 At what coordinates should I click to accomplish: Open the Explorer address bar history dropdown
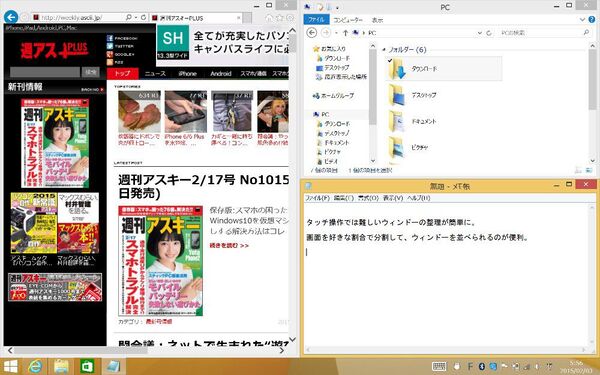[x=479, y=33]
